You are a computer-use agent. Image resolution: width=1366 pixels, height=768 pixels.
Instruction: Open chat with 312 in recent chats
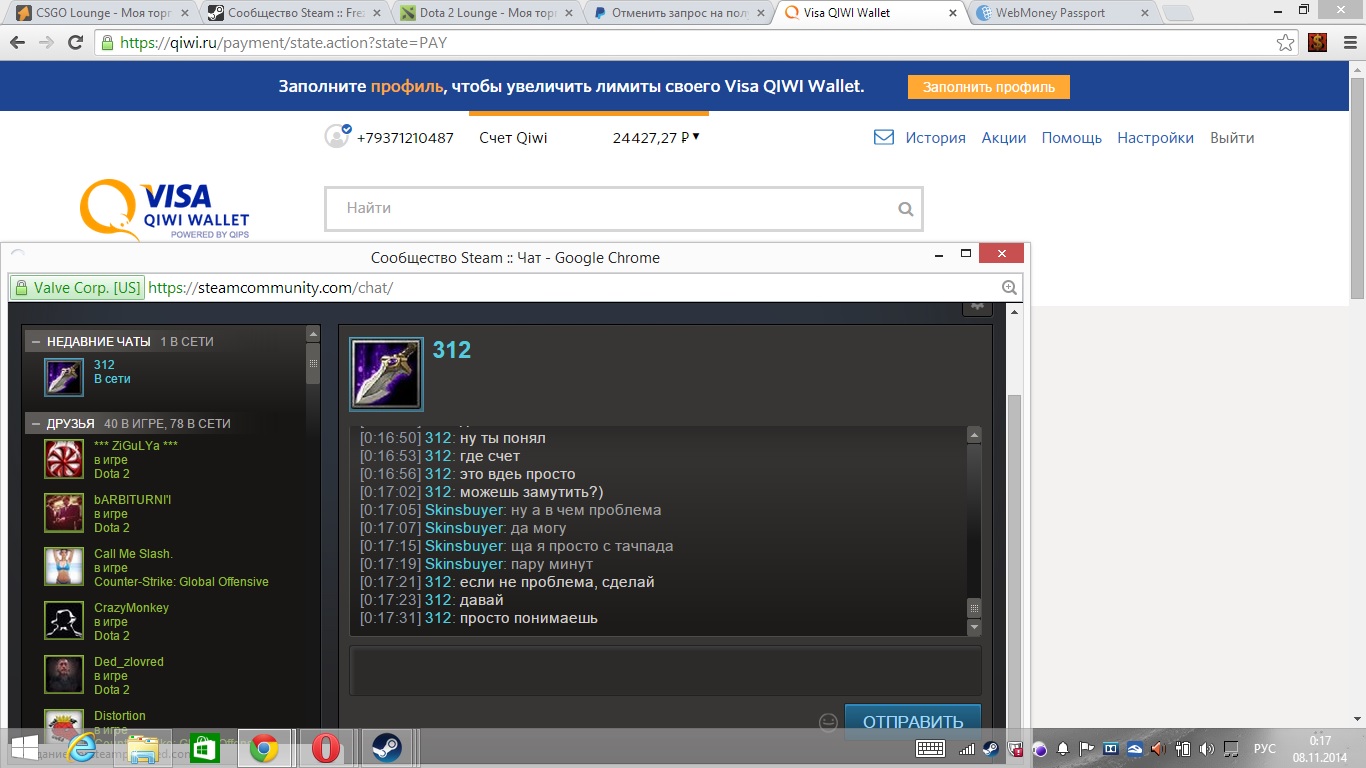pos(166,377)
